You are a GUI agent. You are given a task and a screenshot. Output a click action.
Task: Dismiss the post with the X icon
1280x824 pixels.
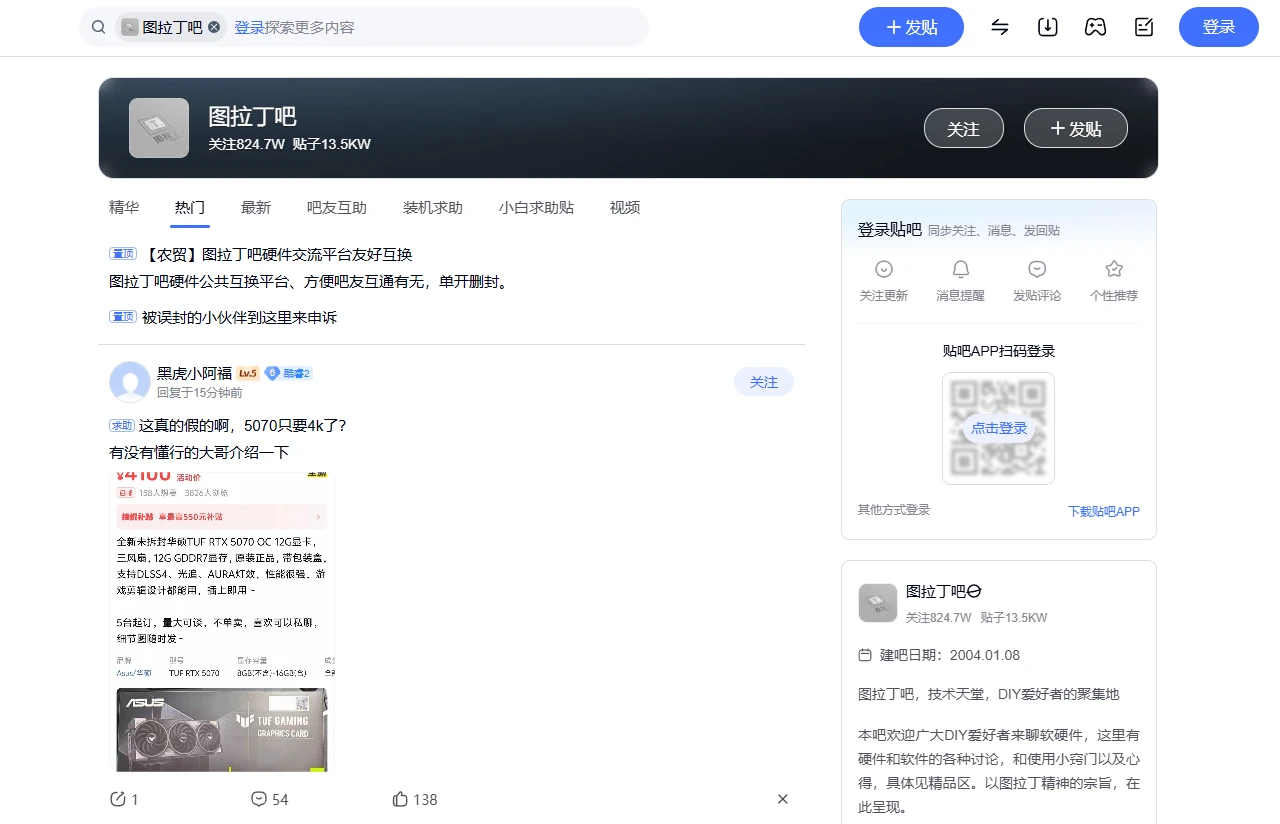[783, 799]
